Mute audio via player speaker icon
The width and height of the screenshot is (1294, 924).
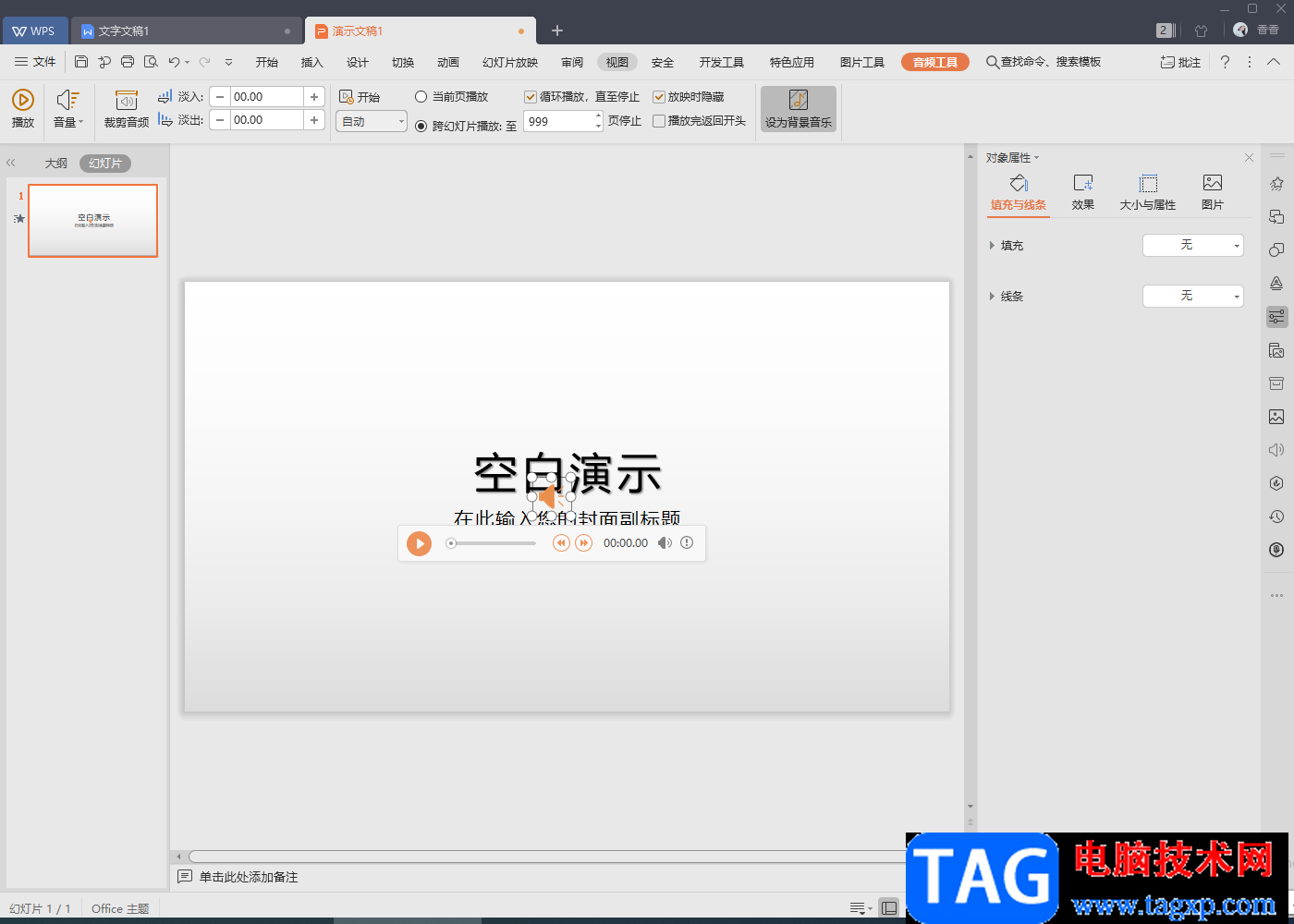[665, 543]
